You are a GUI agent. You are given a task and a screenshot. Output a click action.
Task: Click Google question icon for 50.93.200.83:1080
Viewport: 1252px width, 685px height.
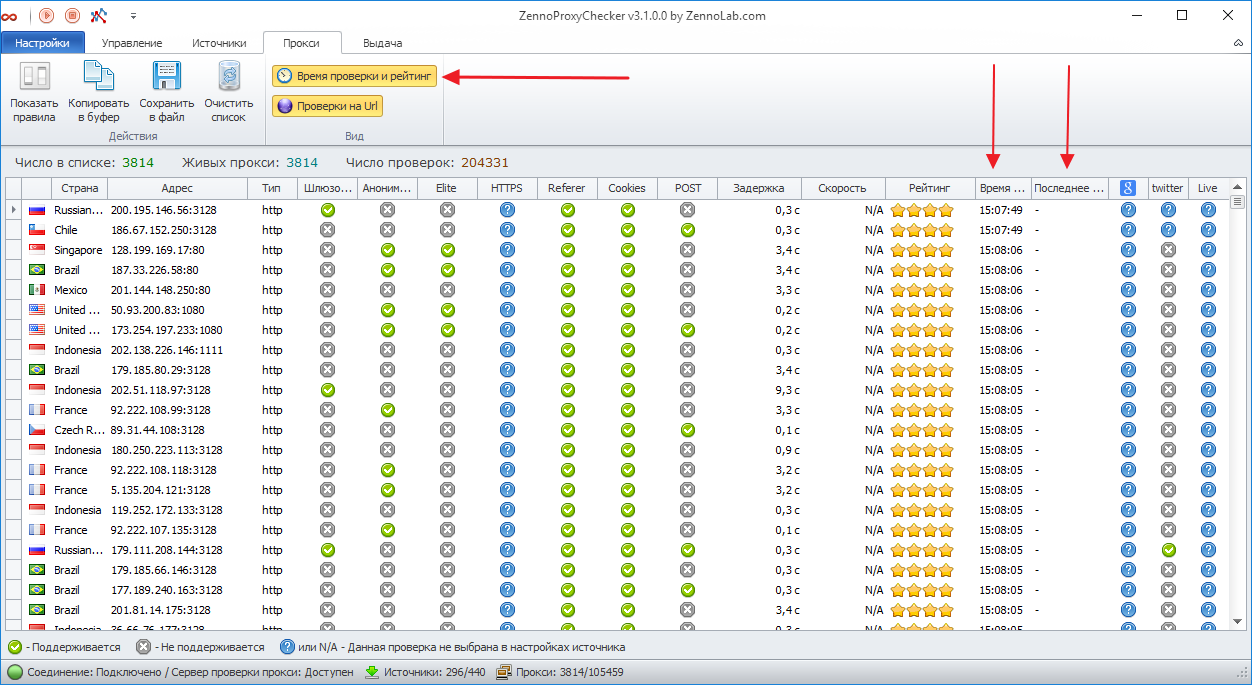tap(1128, 310)
